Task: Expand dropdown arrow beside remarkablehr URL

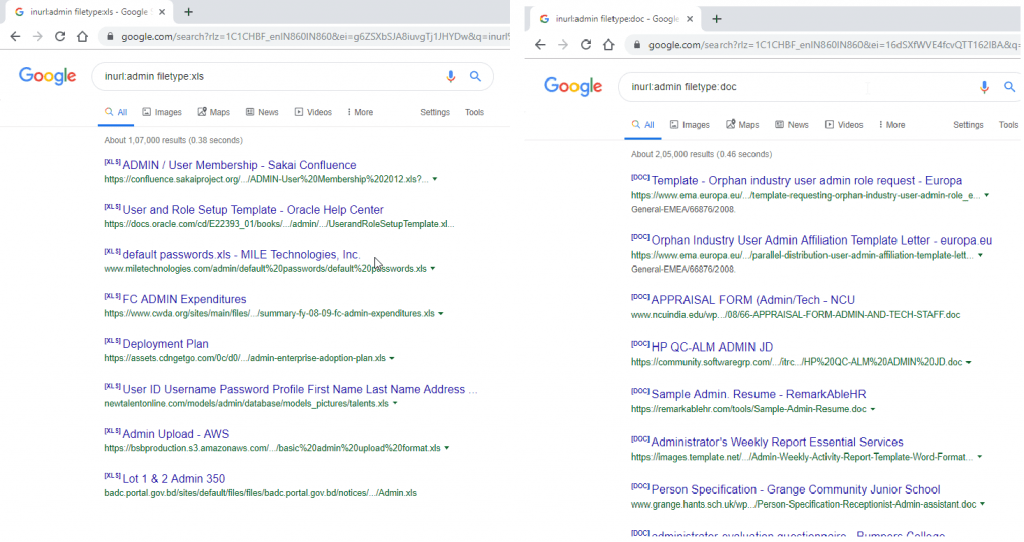Action: (x=873, y=409)
